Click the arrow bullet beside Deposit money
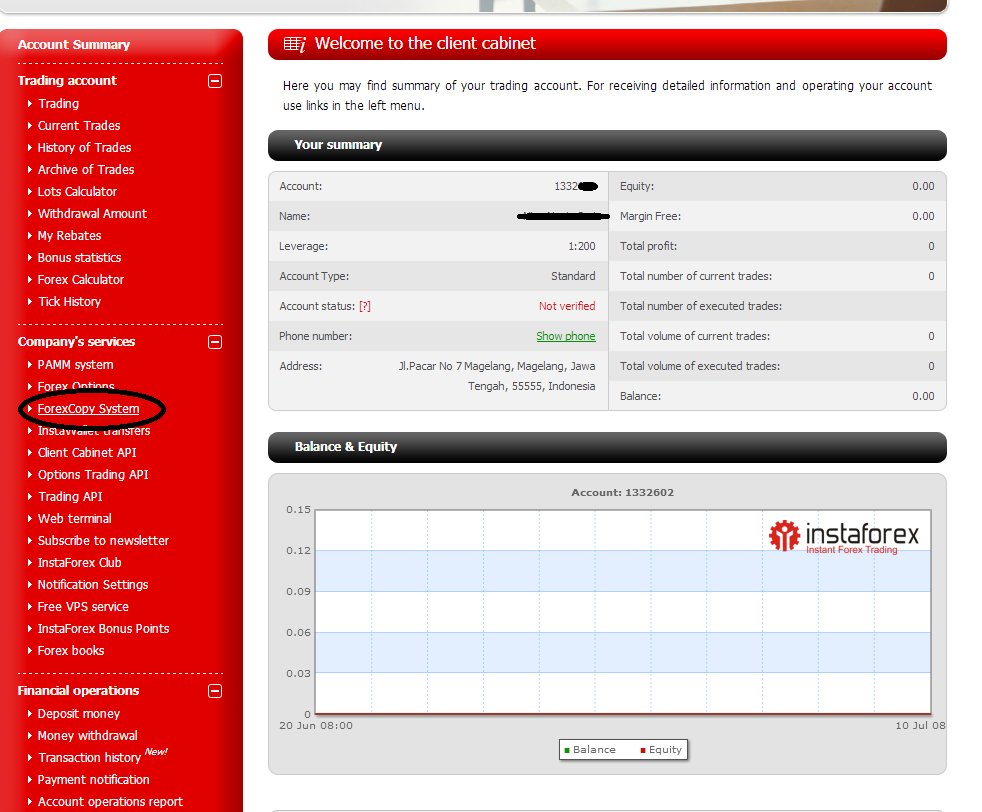The height and width of the screenshot is (812, 982). pyautogui.click(x=29, y=713)
